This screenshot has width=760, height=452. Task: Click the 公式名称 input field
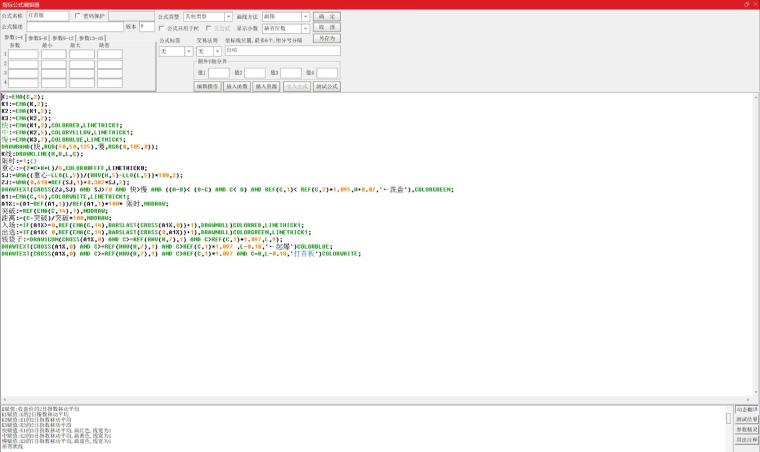tap(48, 16)
